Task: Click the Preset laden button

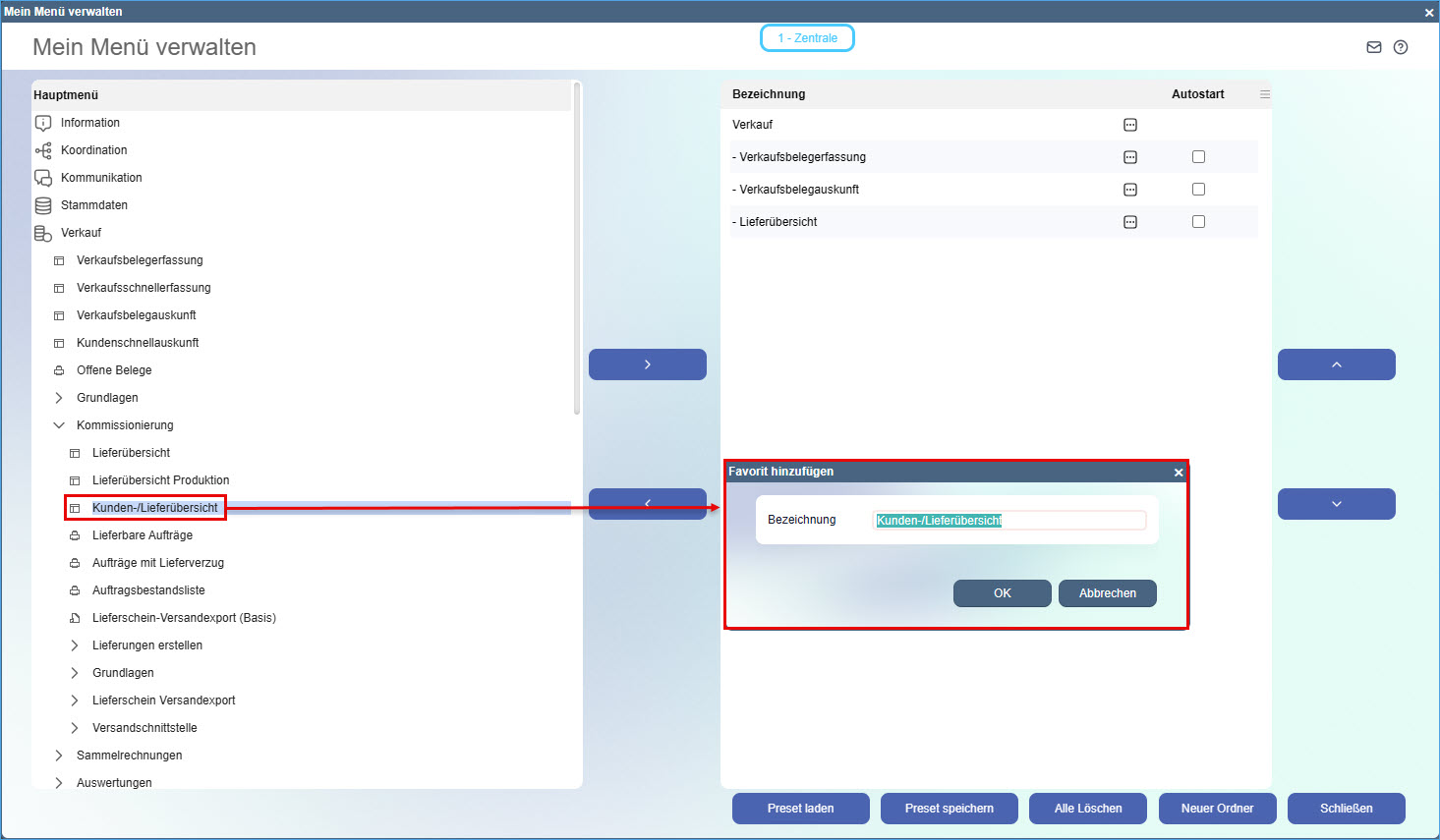Action: [x=801, y=809]
